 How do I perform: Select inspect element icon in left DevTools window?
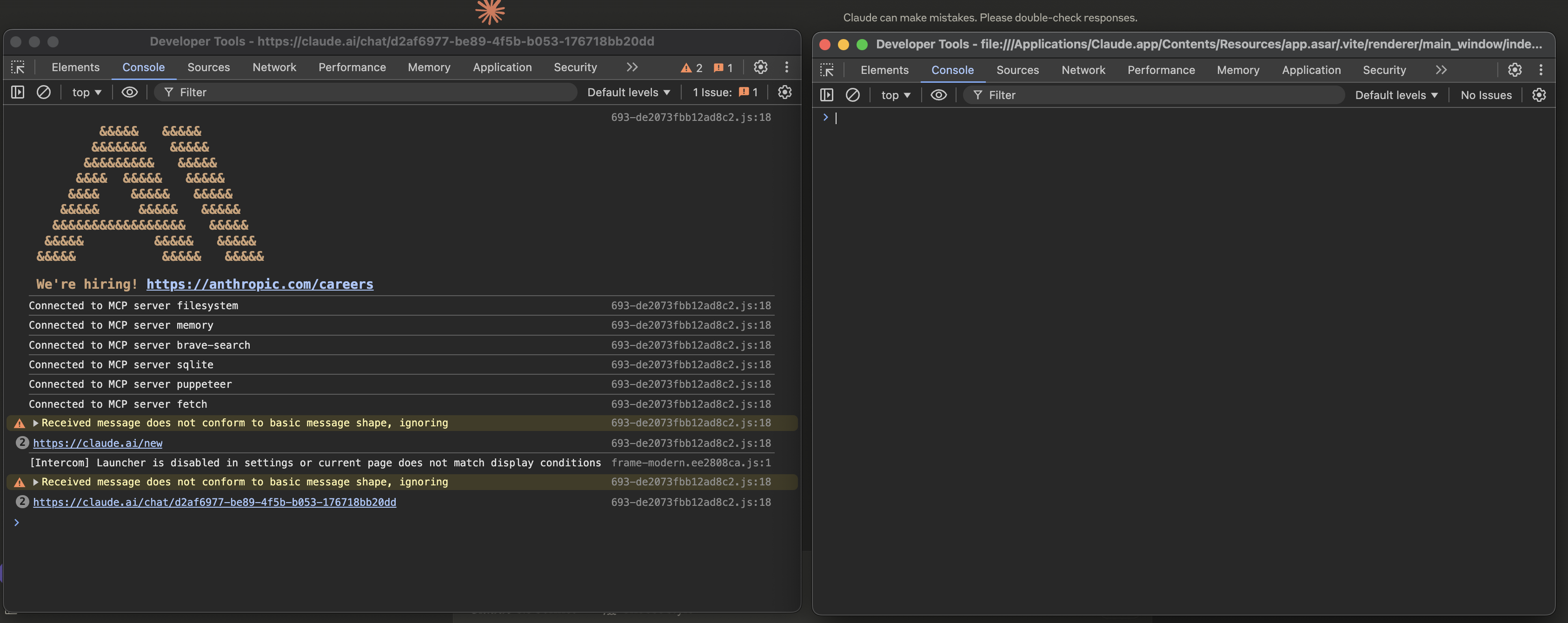click(x=18, y=67)
